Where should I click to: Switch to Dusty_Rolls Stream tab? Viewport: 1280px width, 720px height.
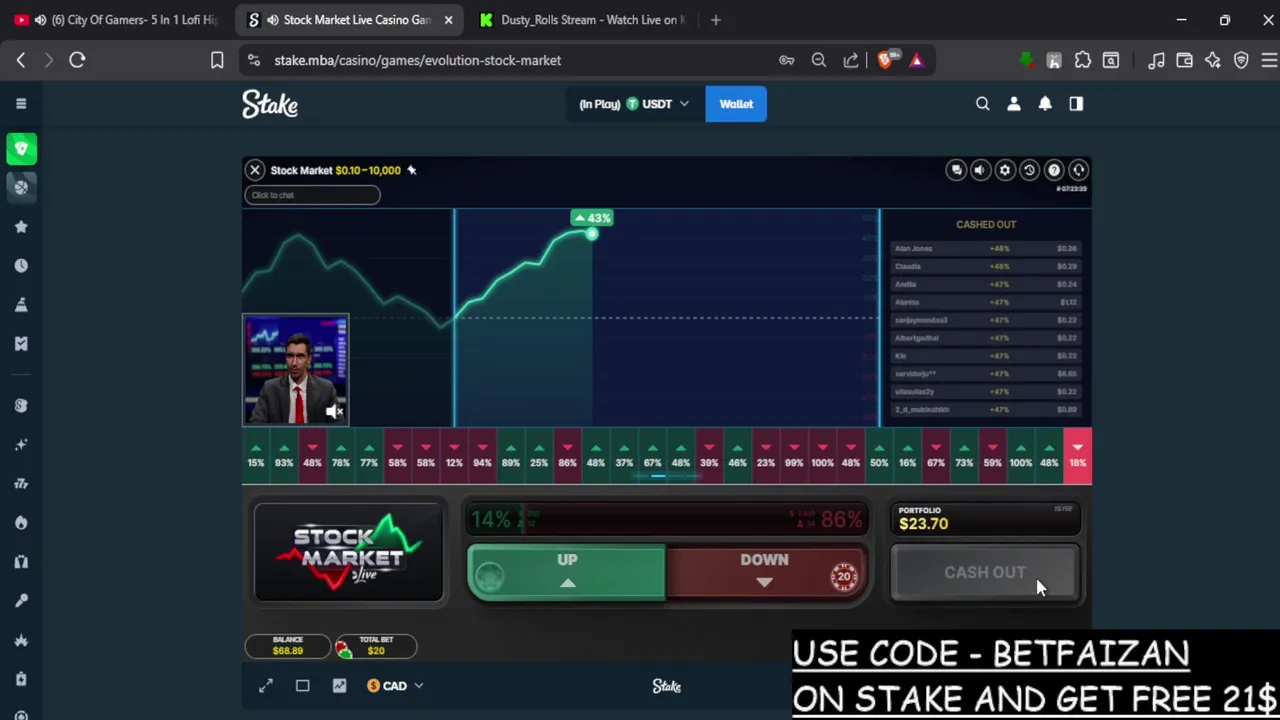[581, 20]
